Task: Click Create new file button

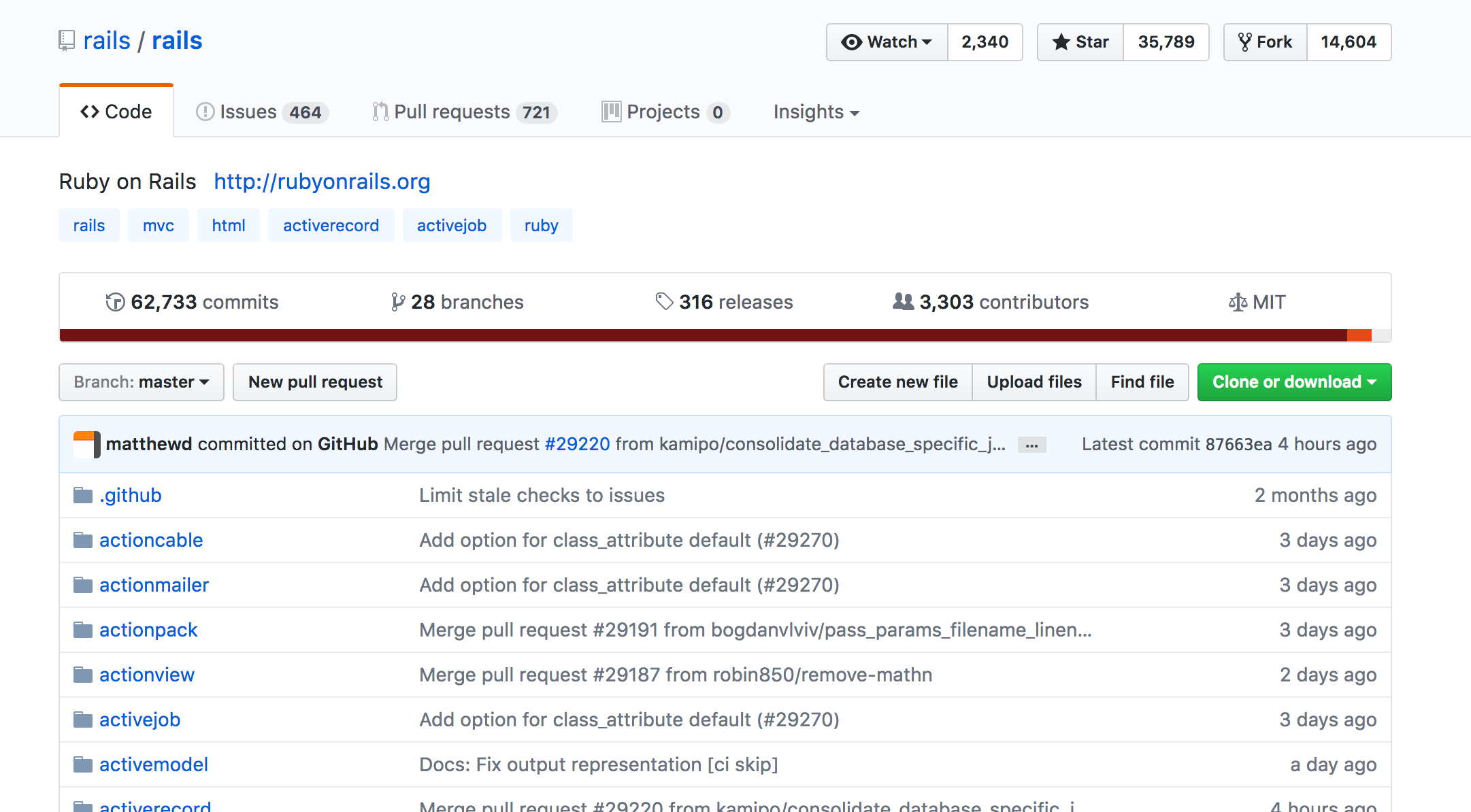Action: pos(897,382)
